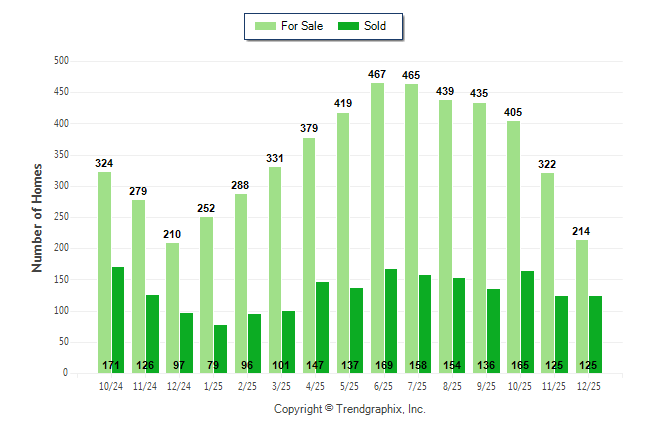
Task: Click the Number of Homes axis title
Action: 38,217
